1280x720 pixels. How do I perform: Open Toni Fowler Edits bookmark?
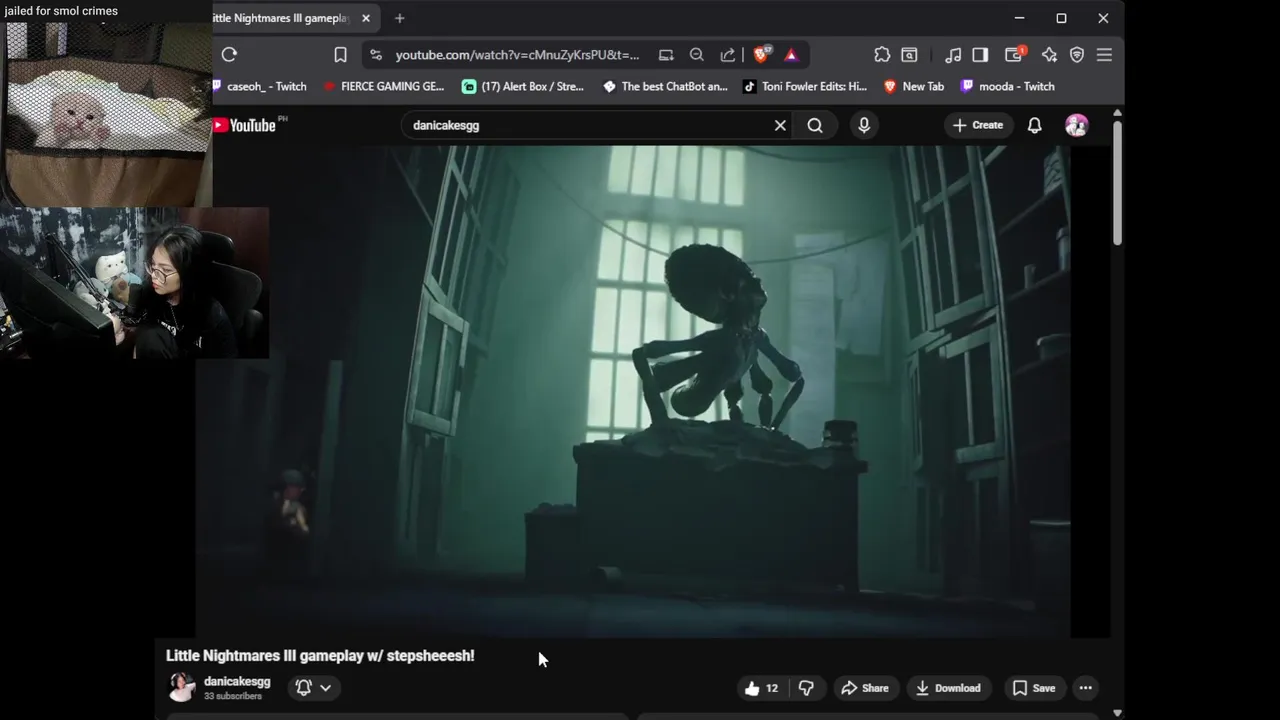805,86
